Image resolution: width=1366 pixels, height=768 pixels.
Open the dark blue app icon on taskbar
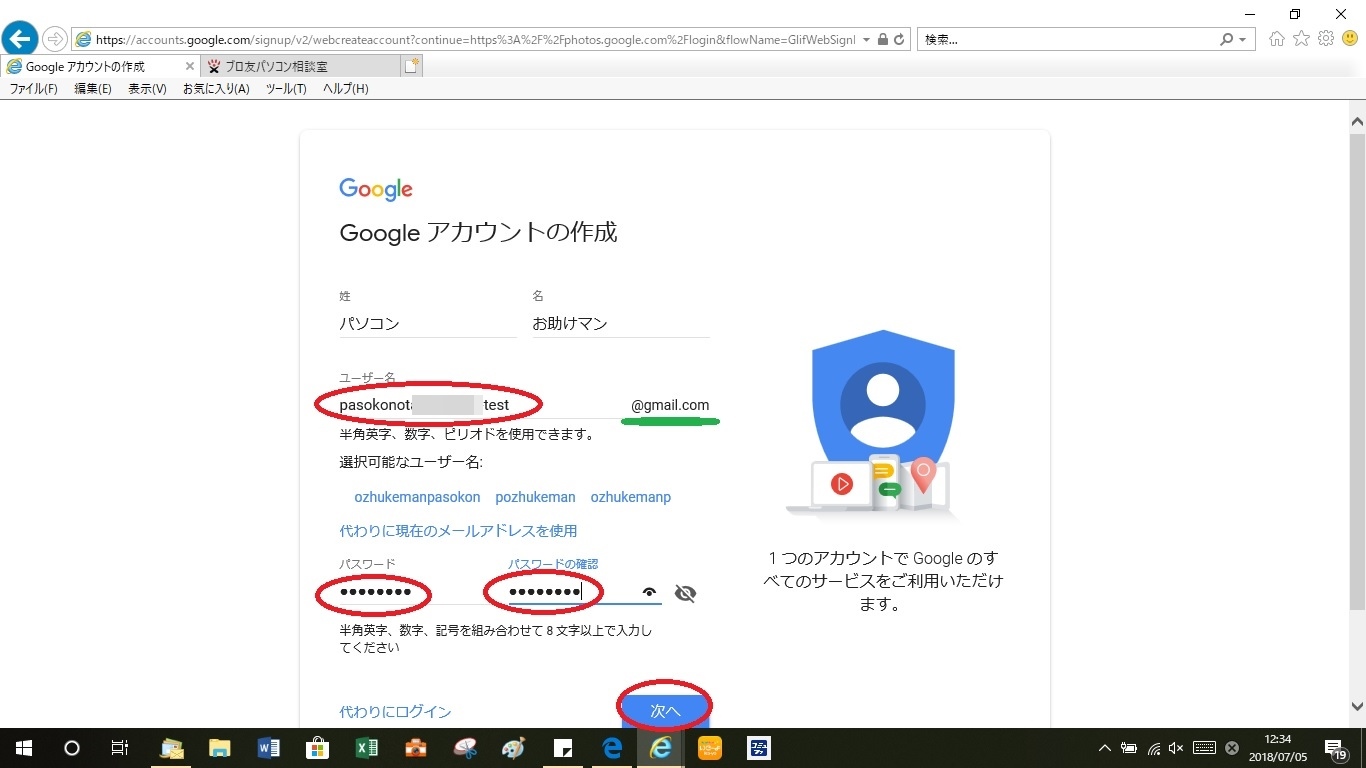point(759,748)
